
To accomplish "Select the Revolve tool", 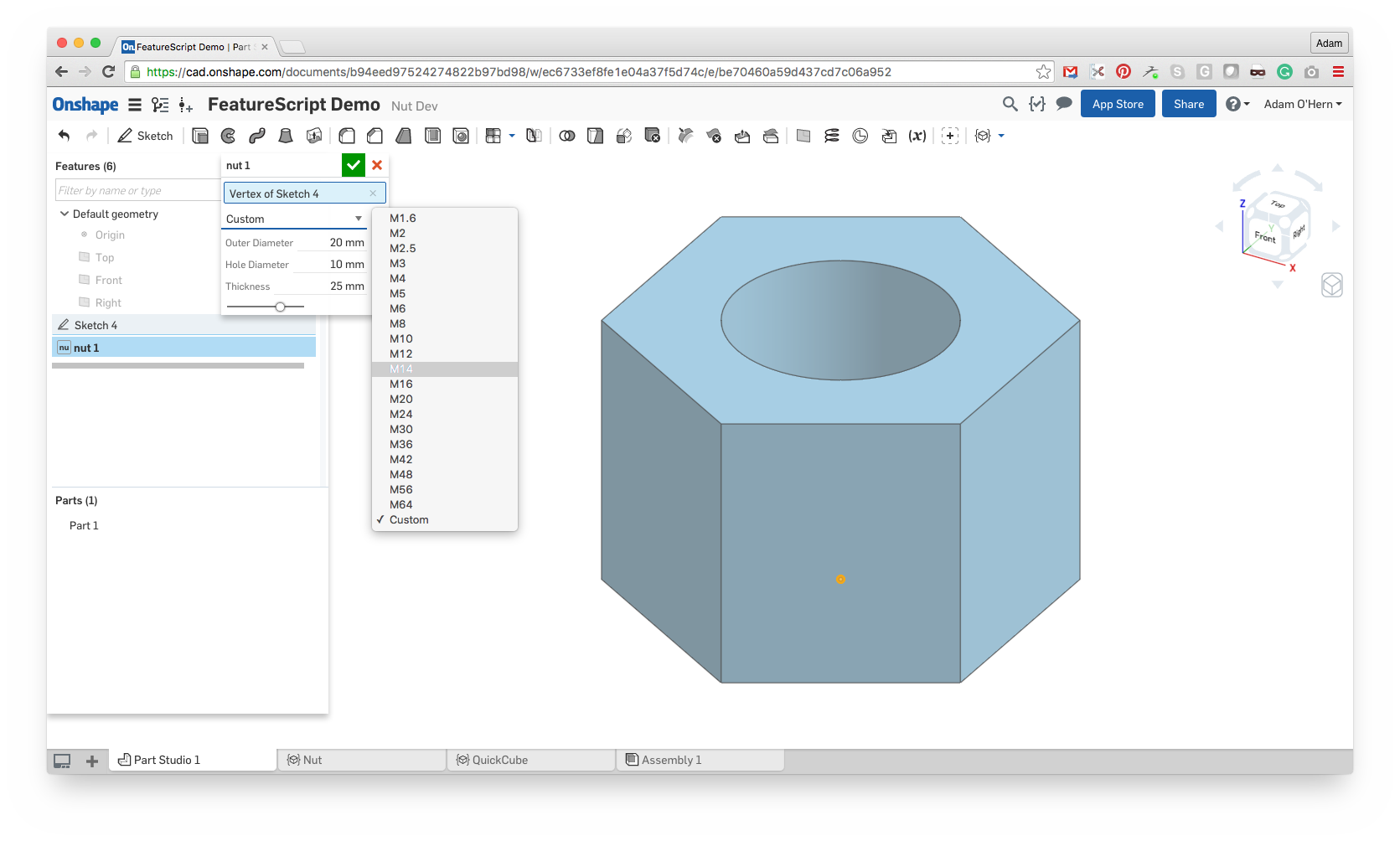I will point(229,136).
